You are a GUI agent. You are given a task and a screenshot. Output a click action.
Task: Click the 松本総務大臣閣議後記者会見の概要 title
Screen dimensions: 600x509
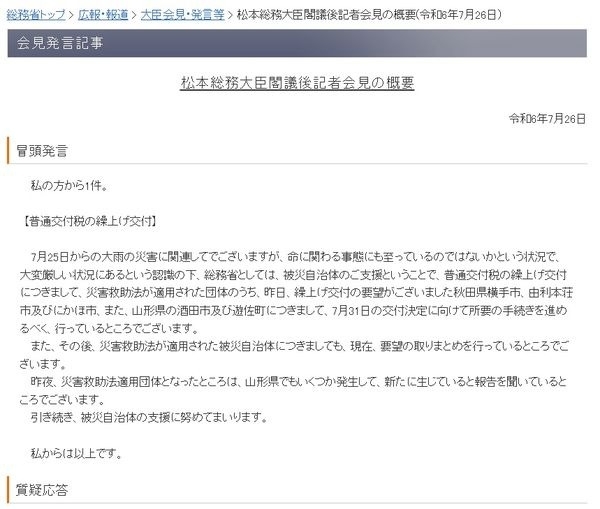(x=297, y=83)
